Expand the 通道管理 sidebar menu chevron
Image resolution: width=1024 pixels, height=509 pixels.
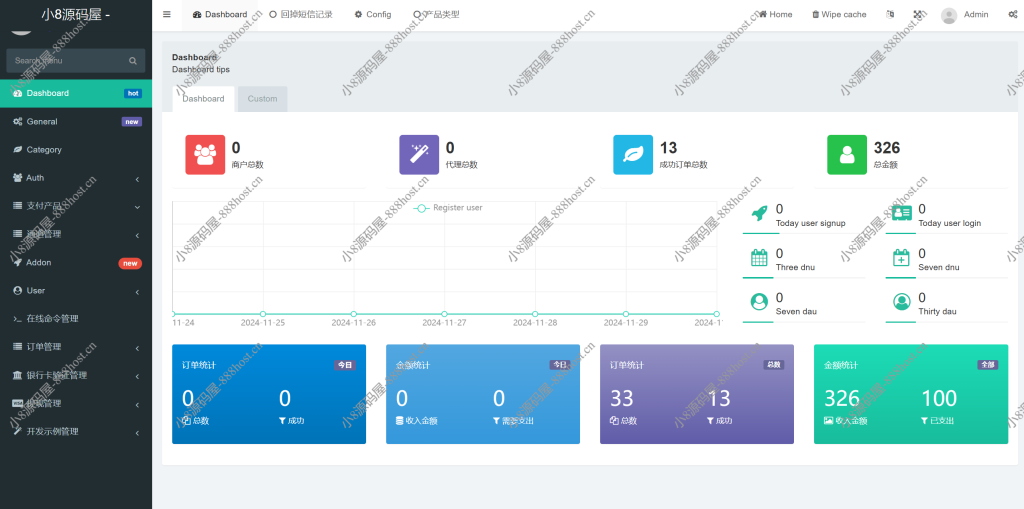(x=137, y=235)
